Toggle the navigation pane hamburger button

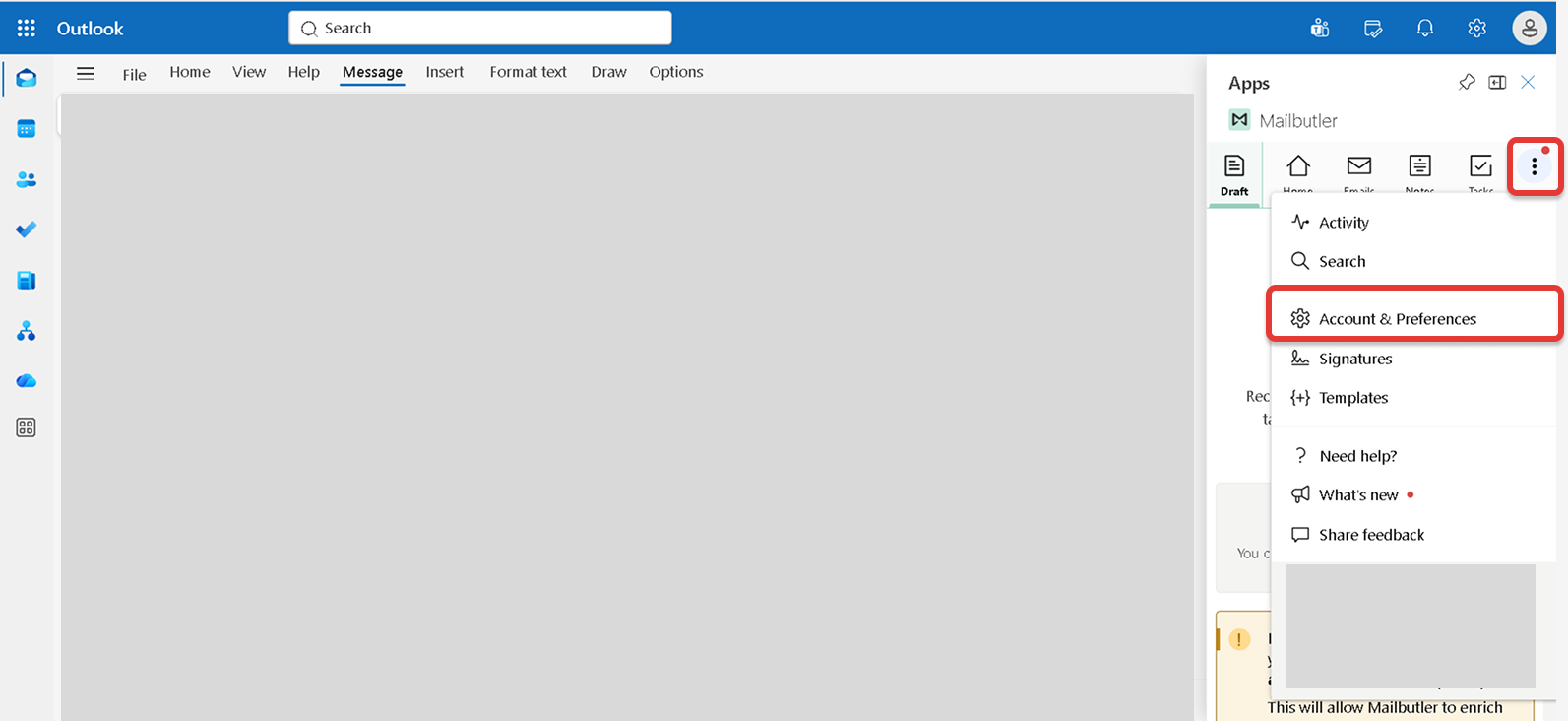click(86, 73)
